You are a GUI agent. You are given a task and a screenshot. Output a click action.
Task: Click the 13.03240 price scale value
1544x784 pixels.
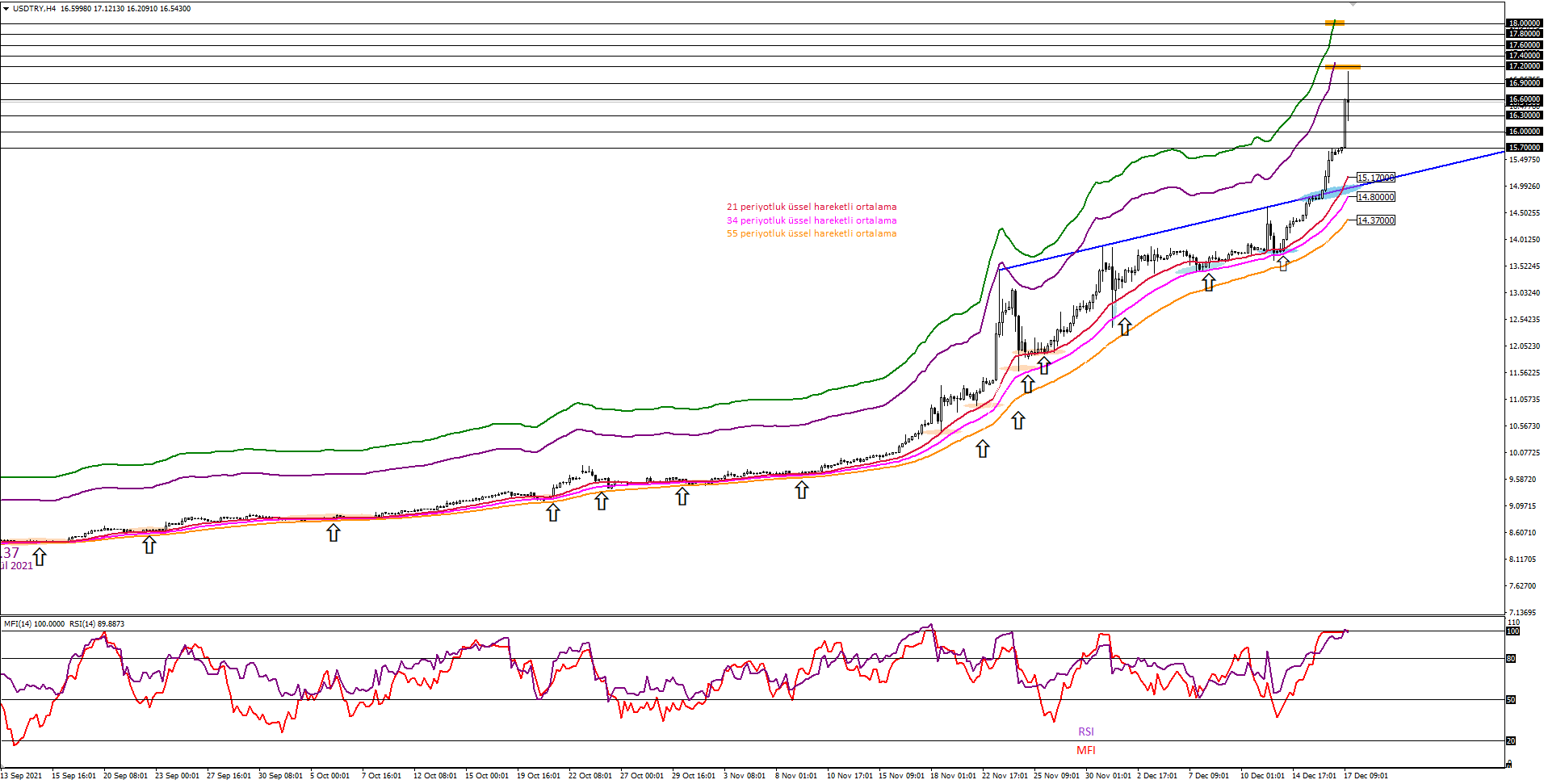pos(1524,293)
